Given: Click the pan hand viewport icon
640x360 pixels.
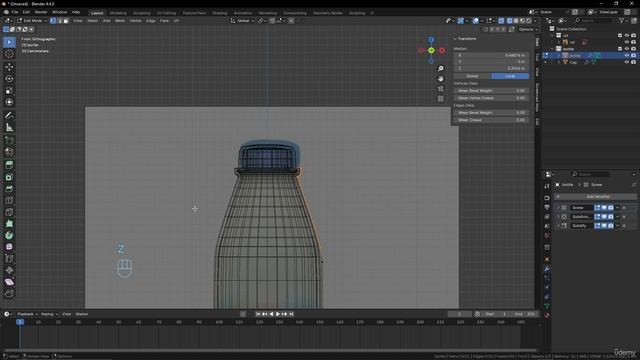Looking at the screenshot, I should coord(441,78).
